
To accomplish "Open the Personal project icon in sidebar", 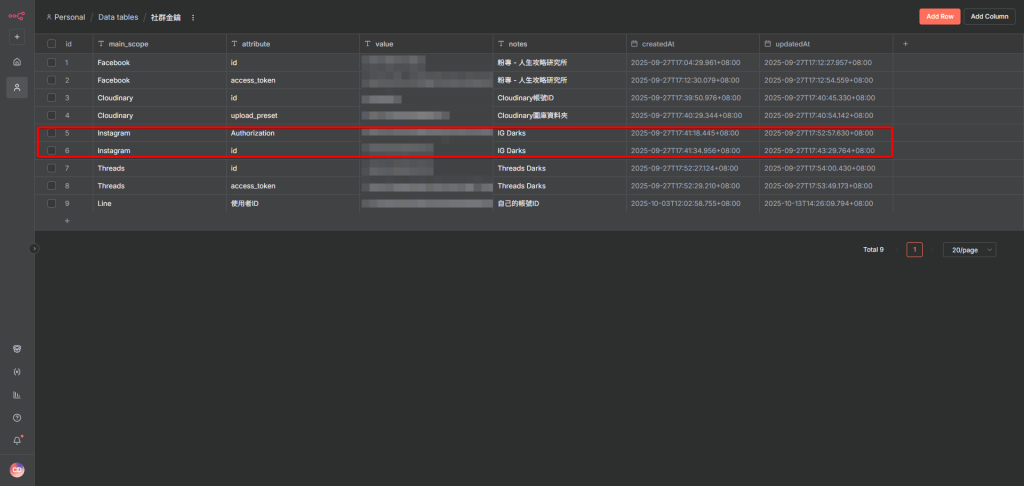I will [x=17, y=88].
